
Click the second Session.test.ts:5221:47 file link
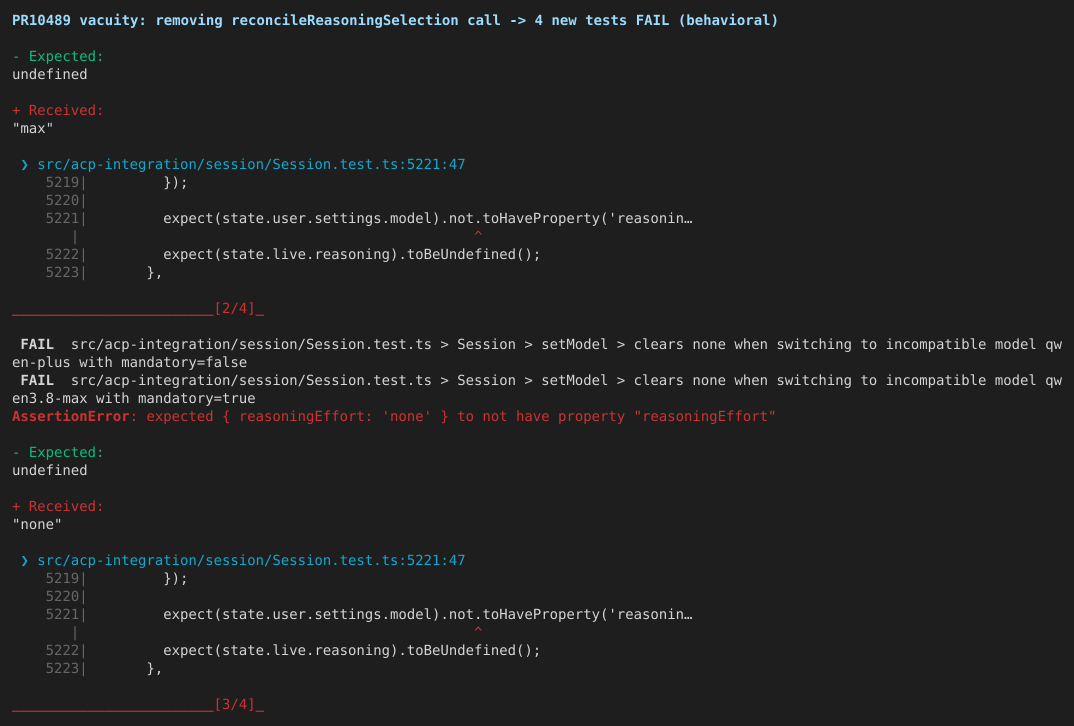tap(251, 560)
